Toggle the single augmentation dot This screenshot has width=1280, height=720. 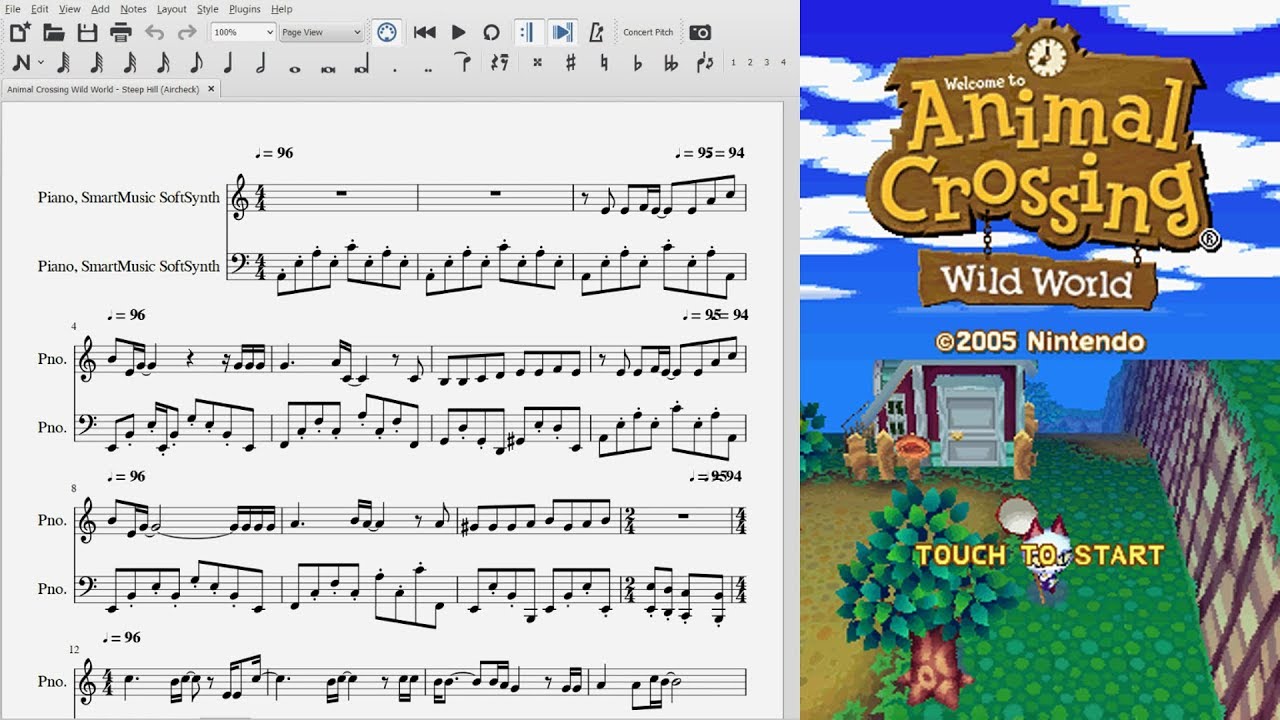click(394, 70)
